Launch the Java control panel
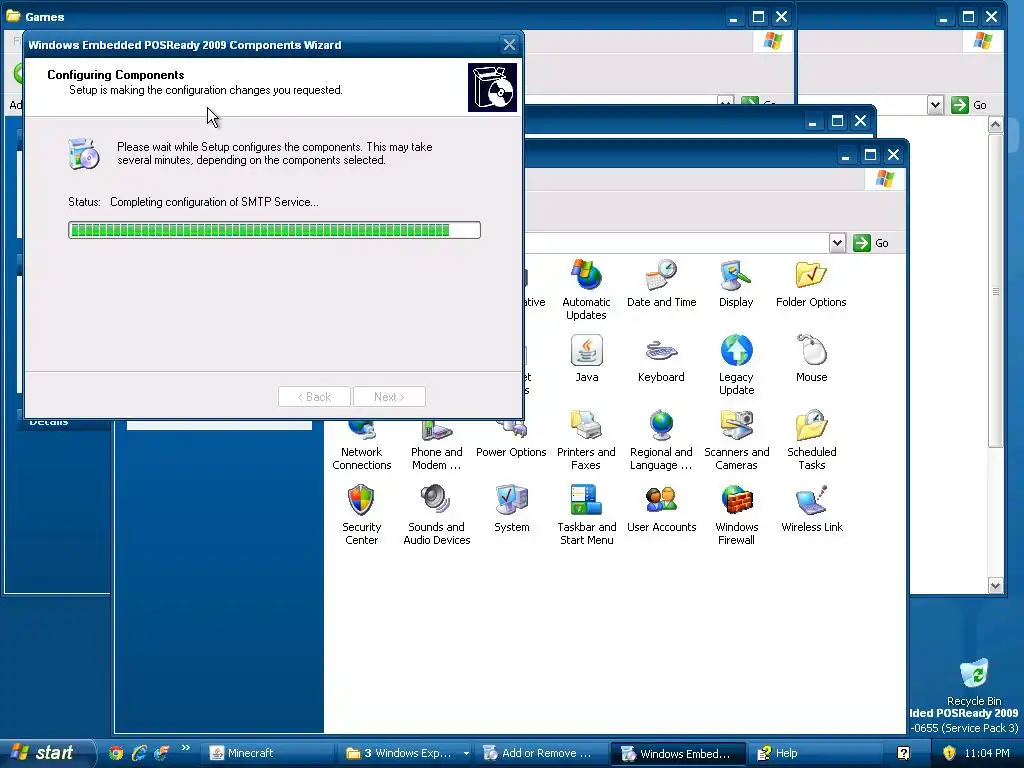 tap(586, 359)
